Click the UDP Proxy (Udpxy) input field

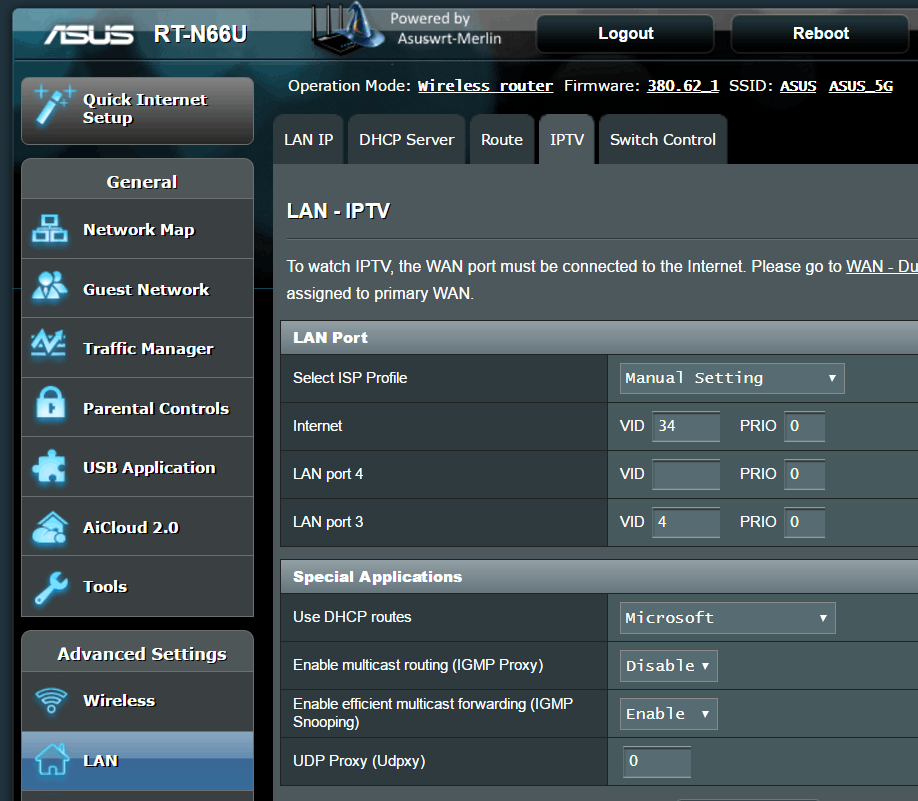[657, 762]
